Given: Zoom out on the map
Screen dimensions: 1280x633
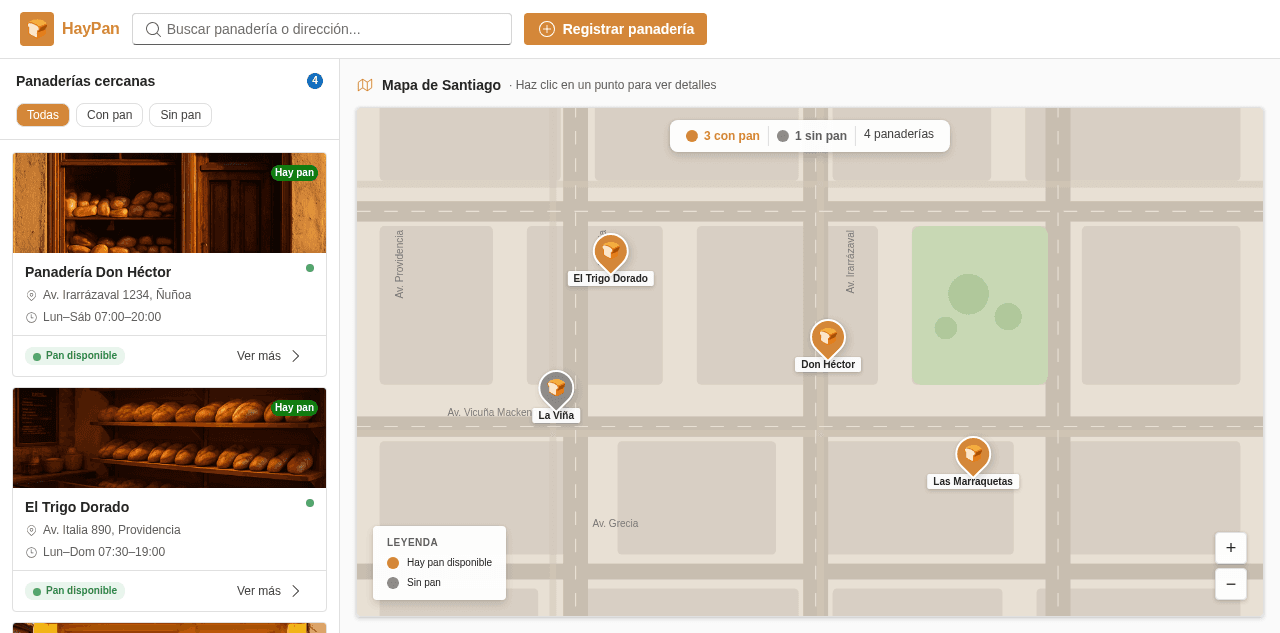Looking at the screenshot, I should (x=1231, y=584).
